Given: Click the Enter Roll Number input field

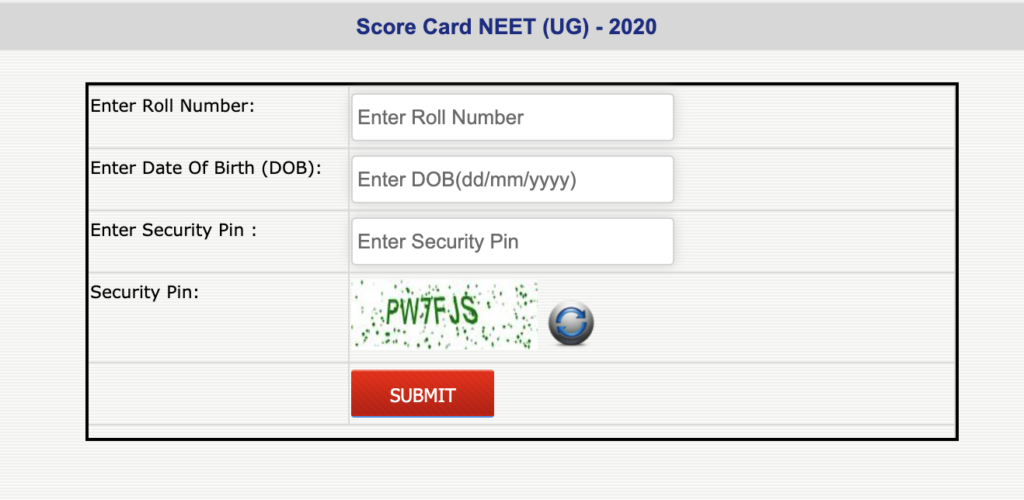Looking at the screenshot, I should [513, 117].
